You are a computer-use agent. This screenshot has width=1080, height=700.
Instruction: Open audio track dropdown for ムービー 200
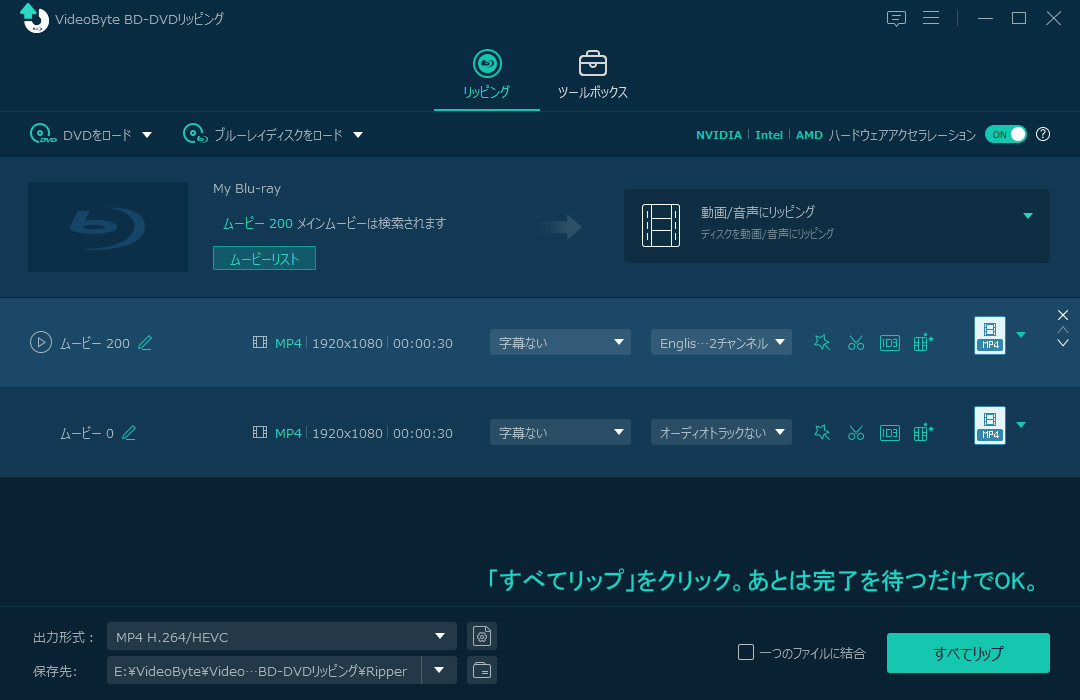721,342
